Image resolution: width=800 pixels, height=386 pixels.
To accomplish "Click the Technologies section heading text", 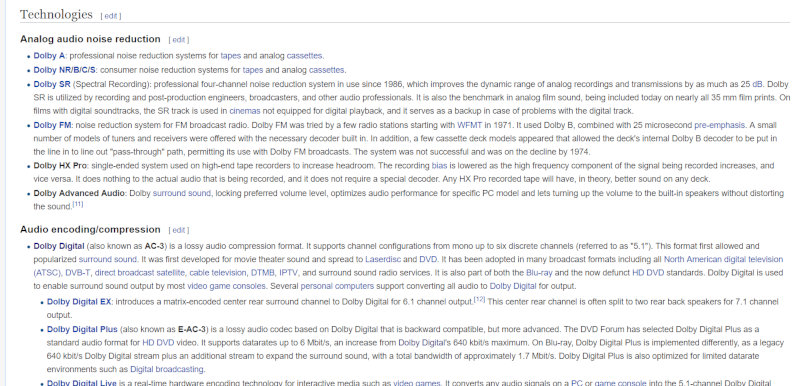I will [x=56, y=14].
